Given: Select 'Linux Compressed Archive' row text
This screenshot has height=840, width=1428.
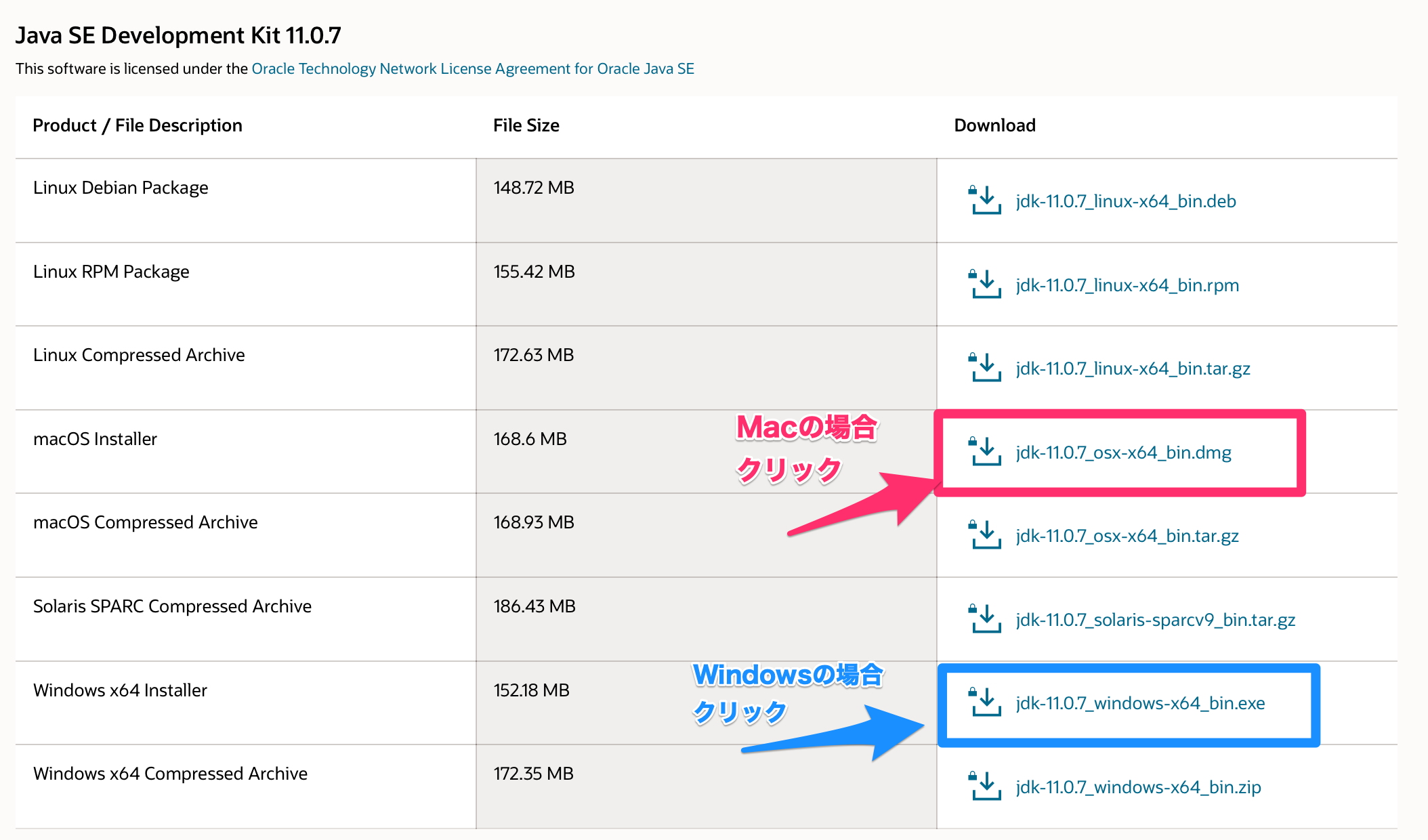Looking at the screenshot, I should tap(139, 355).
